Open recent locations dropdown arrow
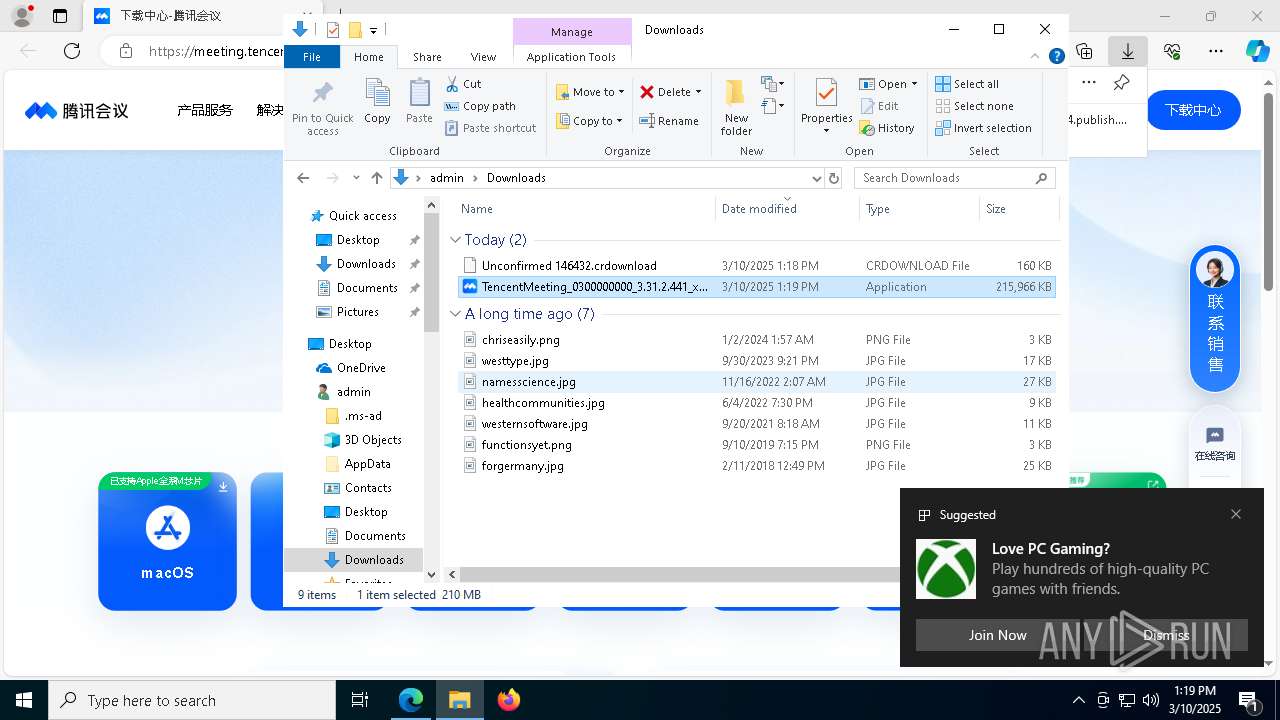The width and height of the screenshot is (1280, 720). (356, 178)
